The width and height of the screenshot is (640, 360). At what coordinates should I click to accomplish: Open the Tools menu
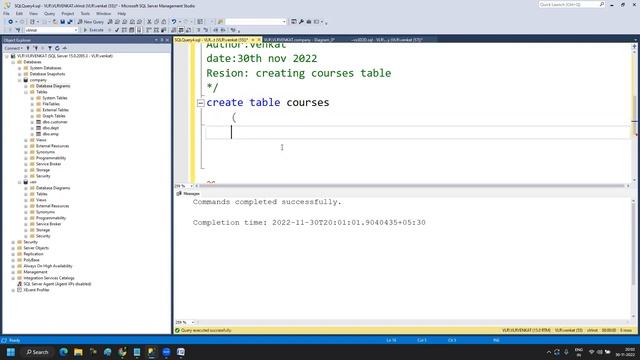pyautogui.click(x=85, y=13)
